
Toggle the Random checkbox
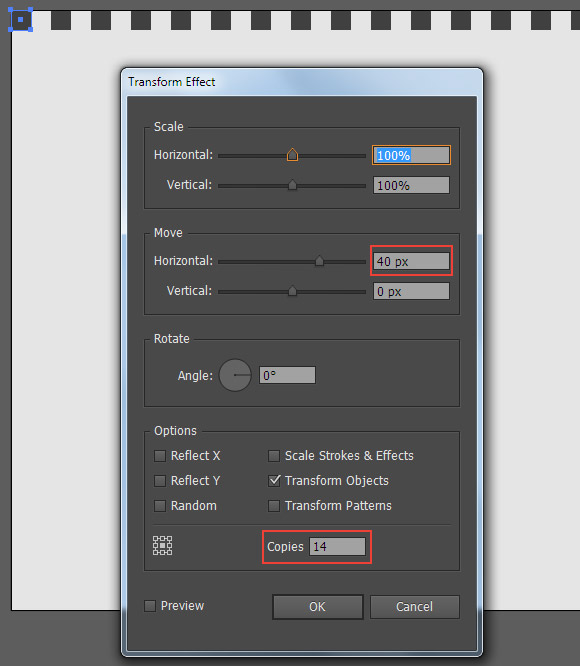[160, 506]
